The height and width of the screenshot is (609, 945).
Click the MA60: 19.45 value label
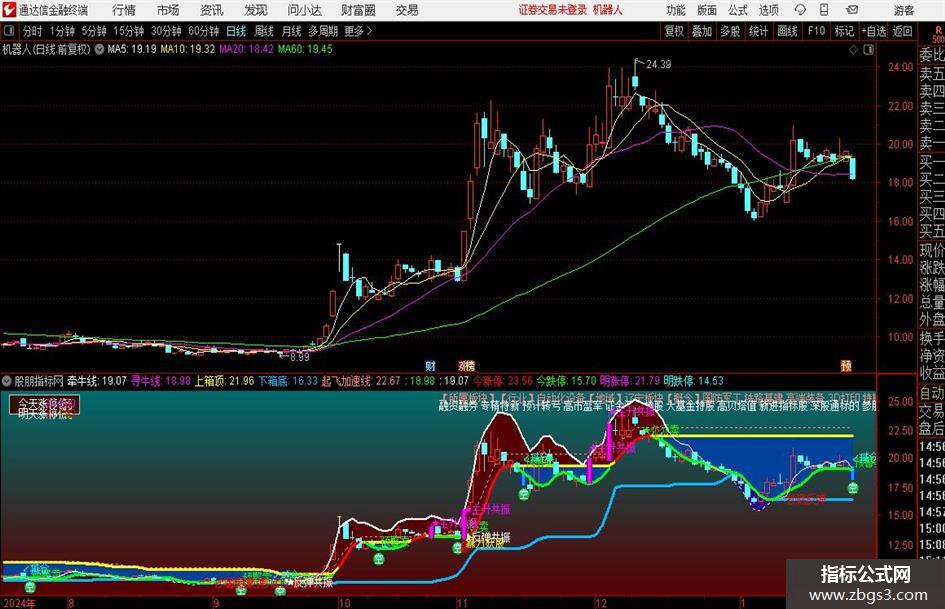click(304, 49)
